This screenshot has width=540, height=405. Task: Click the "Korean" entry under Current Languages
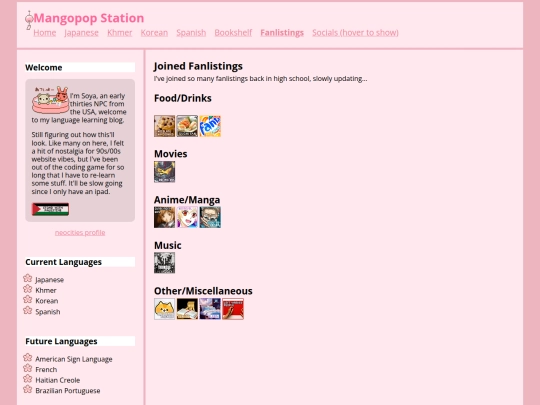47,301
